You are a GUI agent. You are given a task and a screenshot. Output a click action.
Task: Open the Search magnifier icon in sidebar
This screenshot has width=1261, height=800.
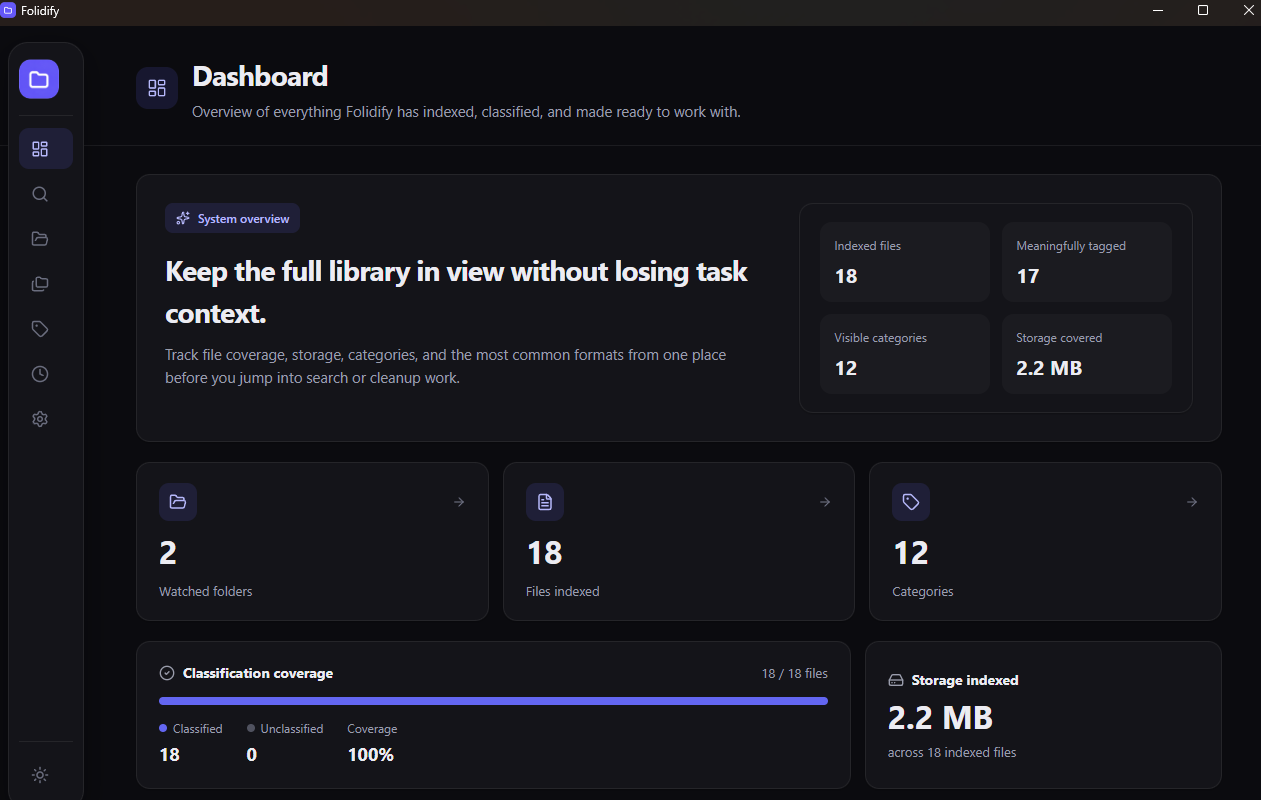pos(40,194)
